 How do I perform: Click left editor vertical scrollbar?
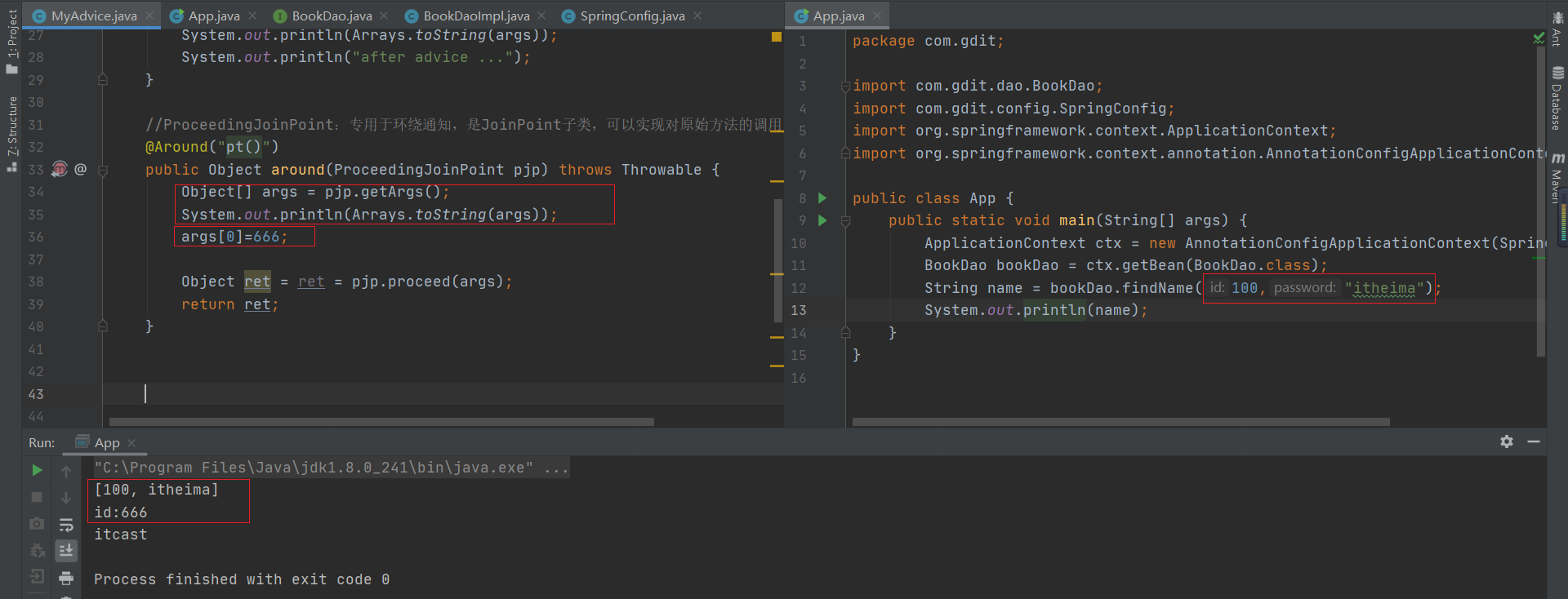778,260
